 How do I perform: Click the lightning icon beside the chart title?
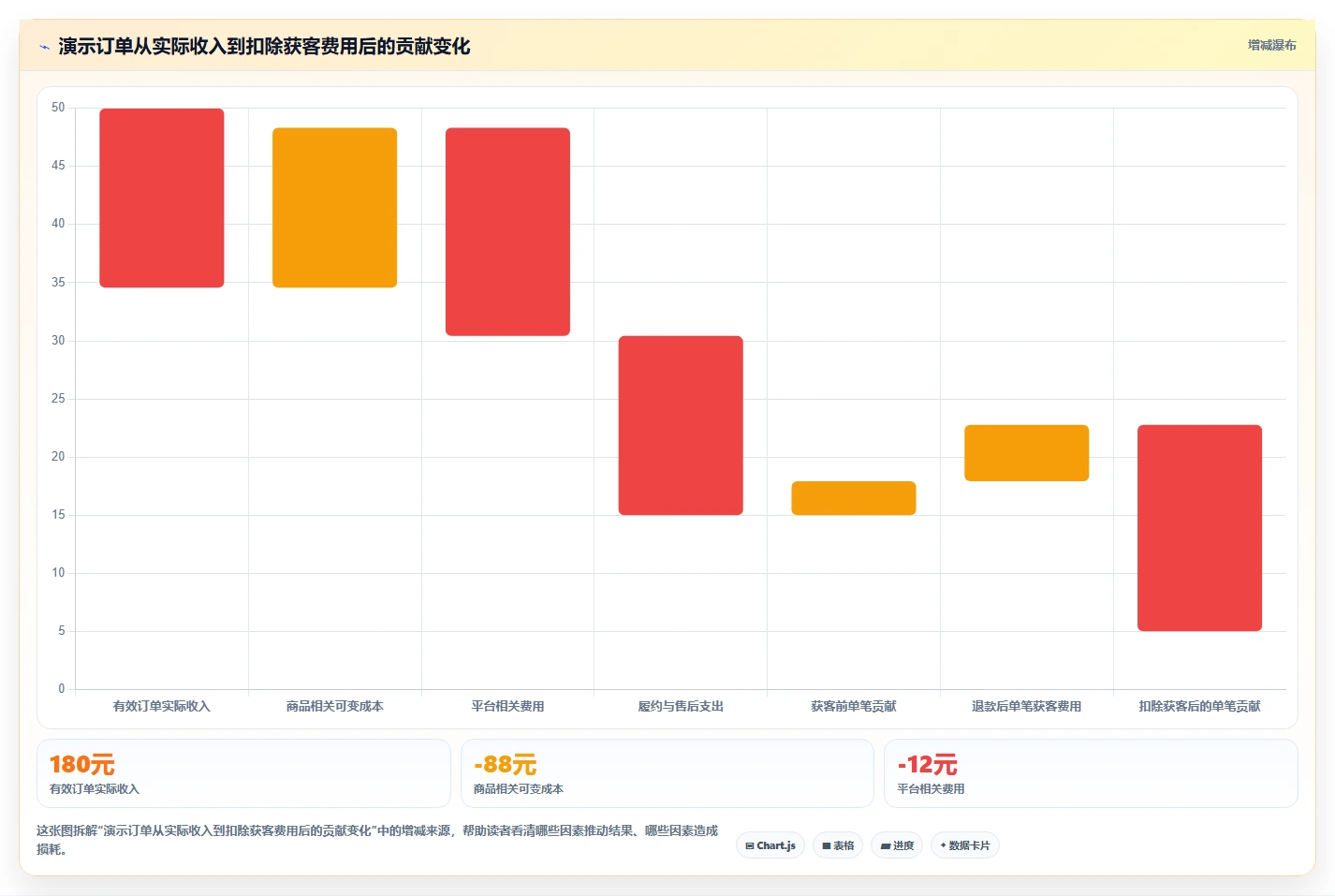tap(44, 47)
